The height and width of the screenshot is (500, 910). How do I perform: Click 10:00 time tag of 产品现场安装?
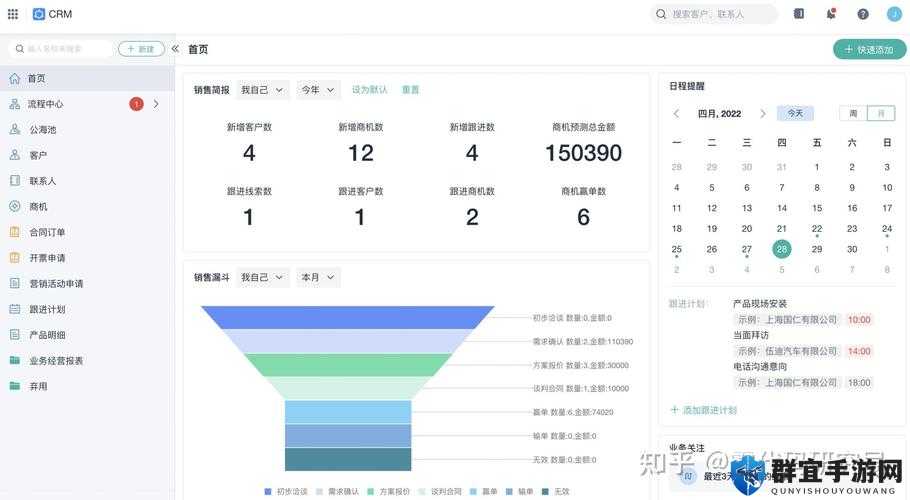point(859,320)
